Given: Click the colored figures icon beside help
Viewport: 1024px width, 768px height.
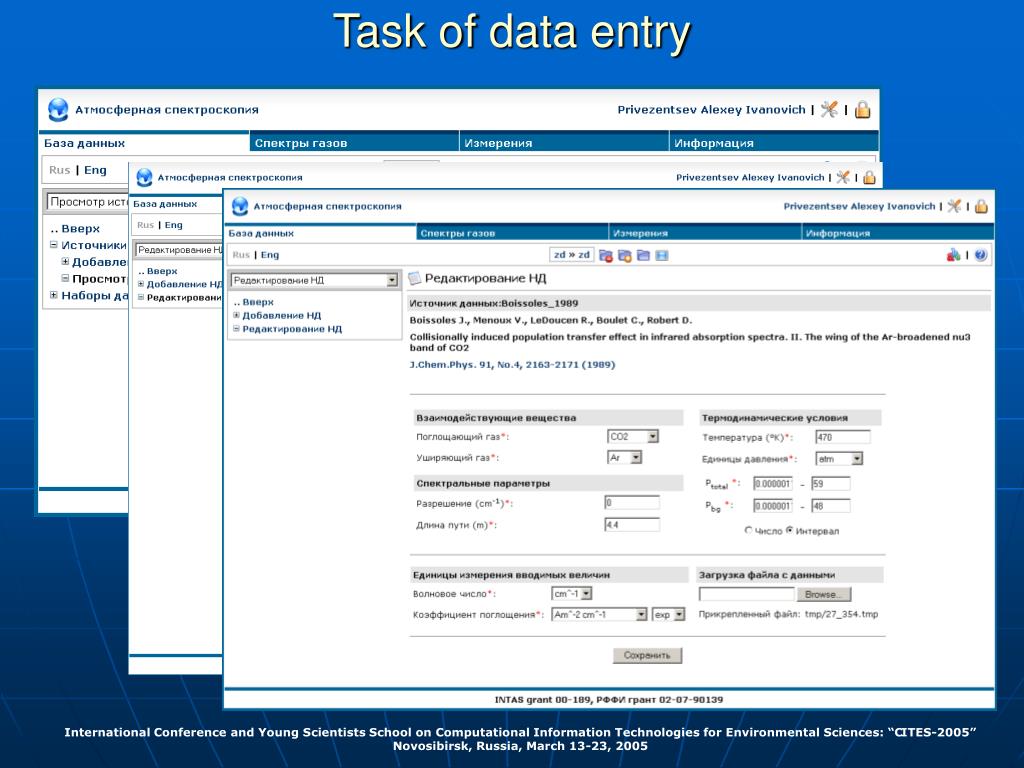Looking at the screenshot, I should click(953, 255).
